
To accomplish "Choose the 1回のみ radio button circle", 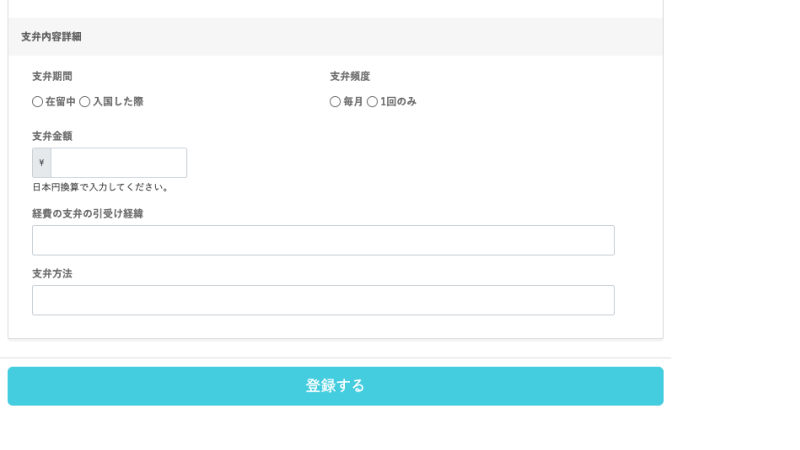I will point(372,102).
